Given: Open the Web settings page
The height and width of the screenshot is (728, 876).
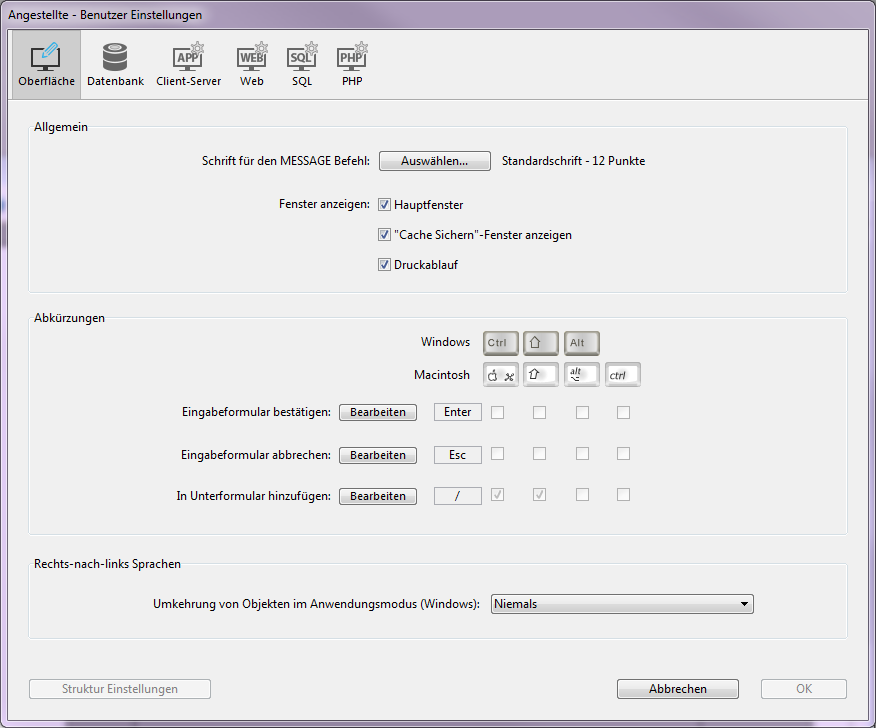Looking at the screenshot, I should pos(252,65).
